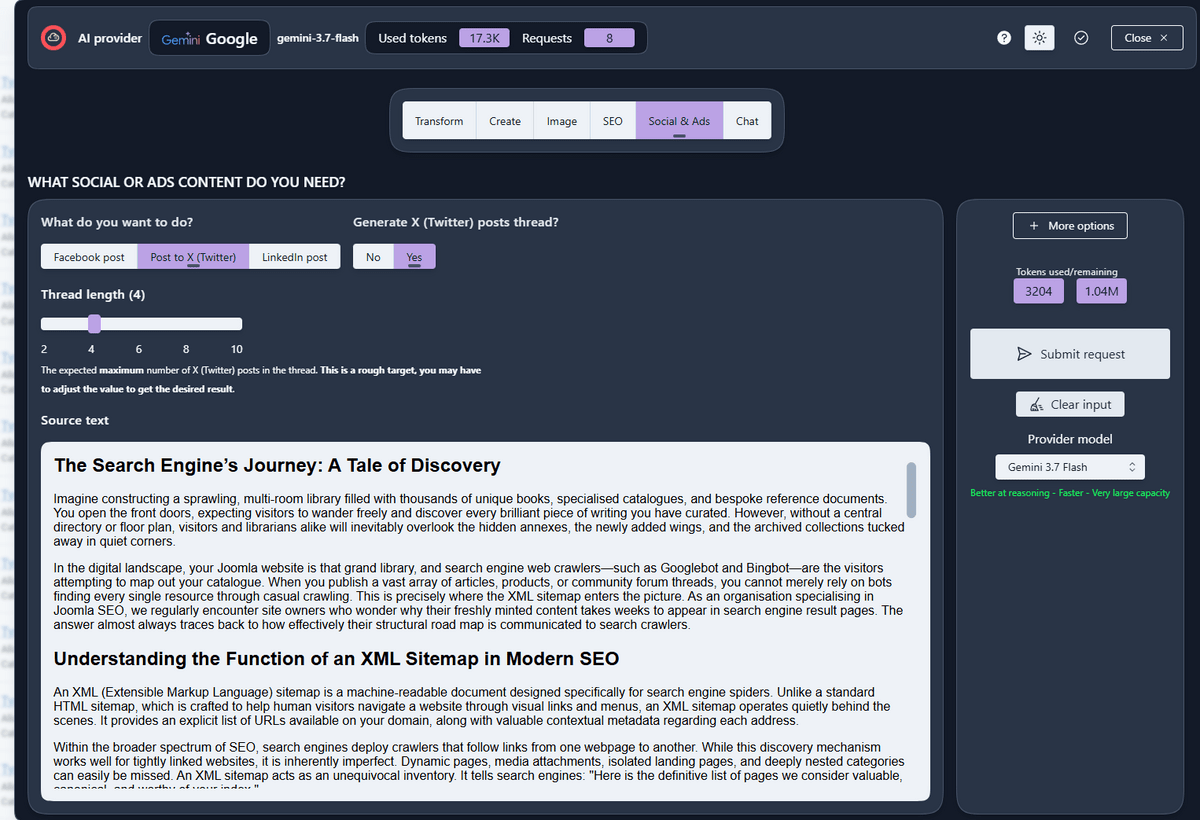
Task: Open the Image tab
Action: tap(562, 121)
